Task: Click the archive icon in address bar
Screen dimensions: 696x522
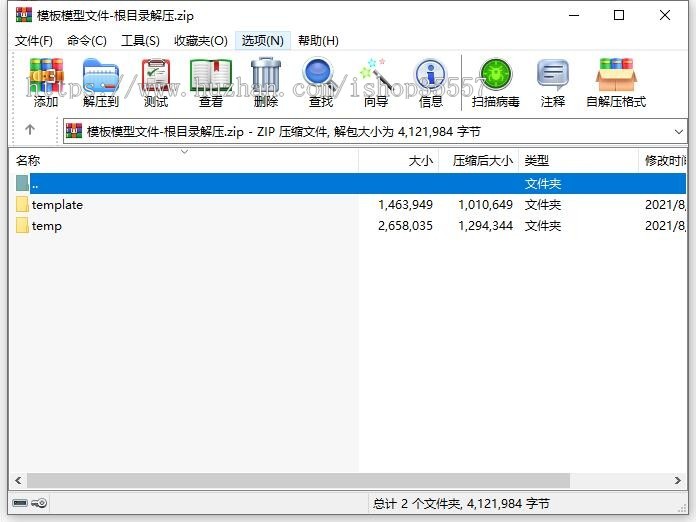Action: point(74,131)
